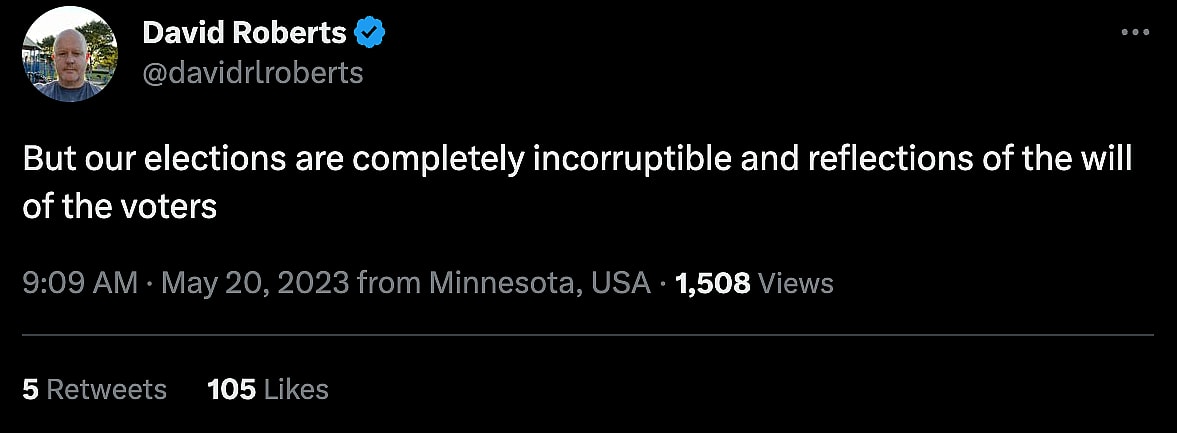Show the Likes list label
1177x433 pixels.
[x=297, y=388]
